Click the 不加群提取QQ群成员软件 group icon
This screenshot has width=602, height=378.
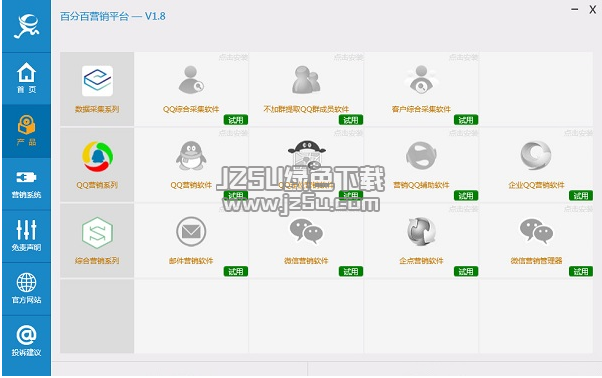(306, 80)
